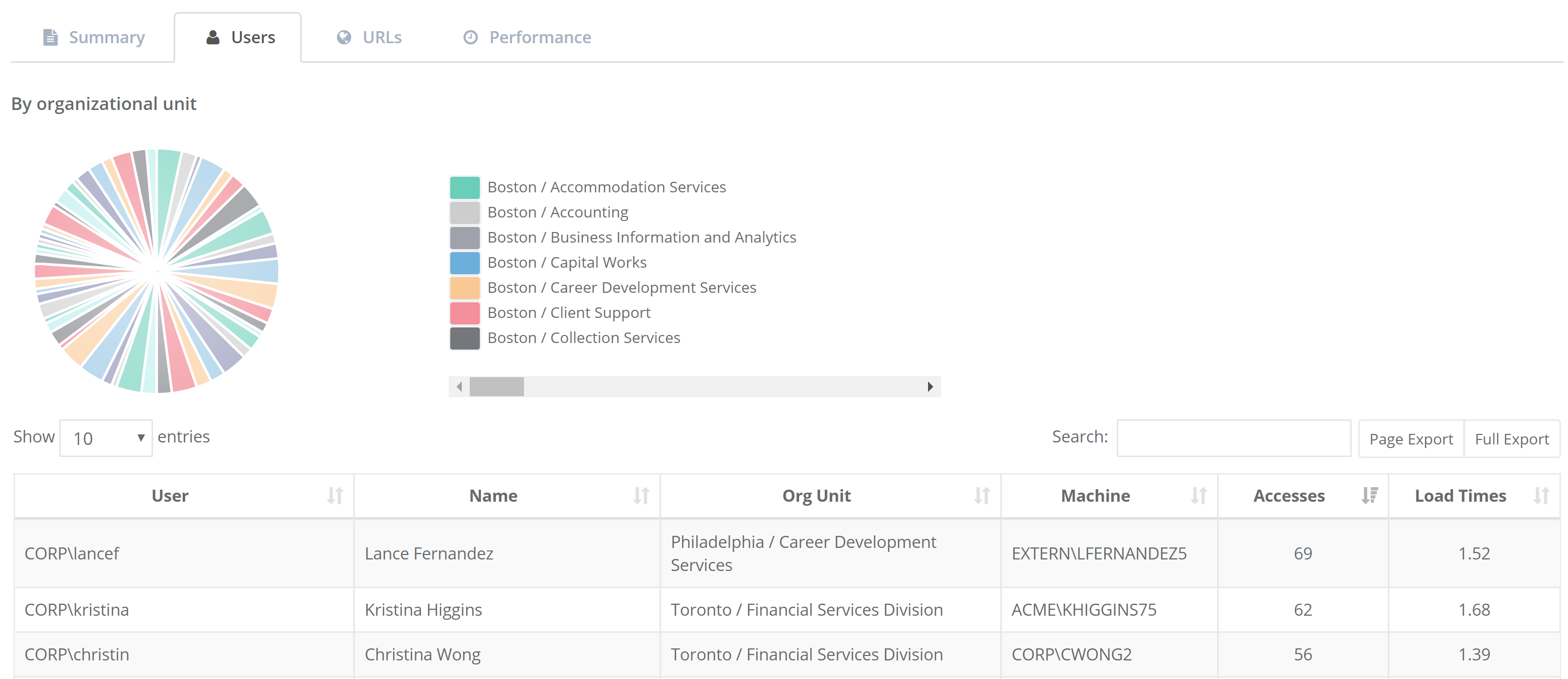1568x679 pixels.
Task: Click the sort icon in Name column
Action: tap(641, 496)
